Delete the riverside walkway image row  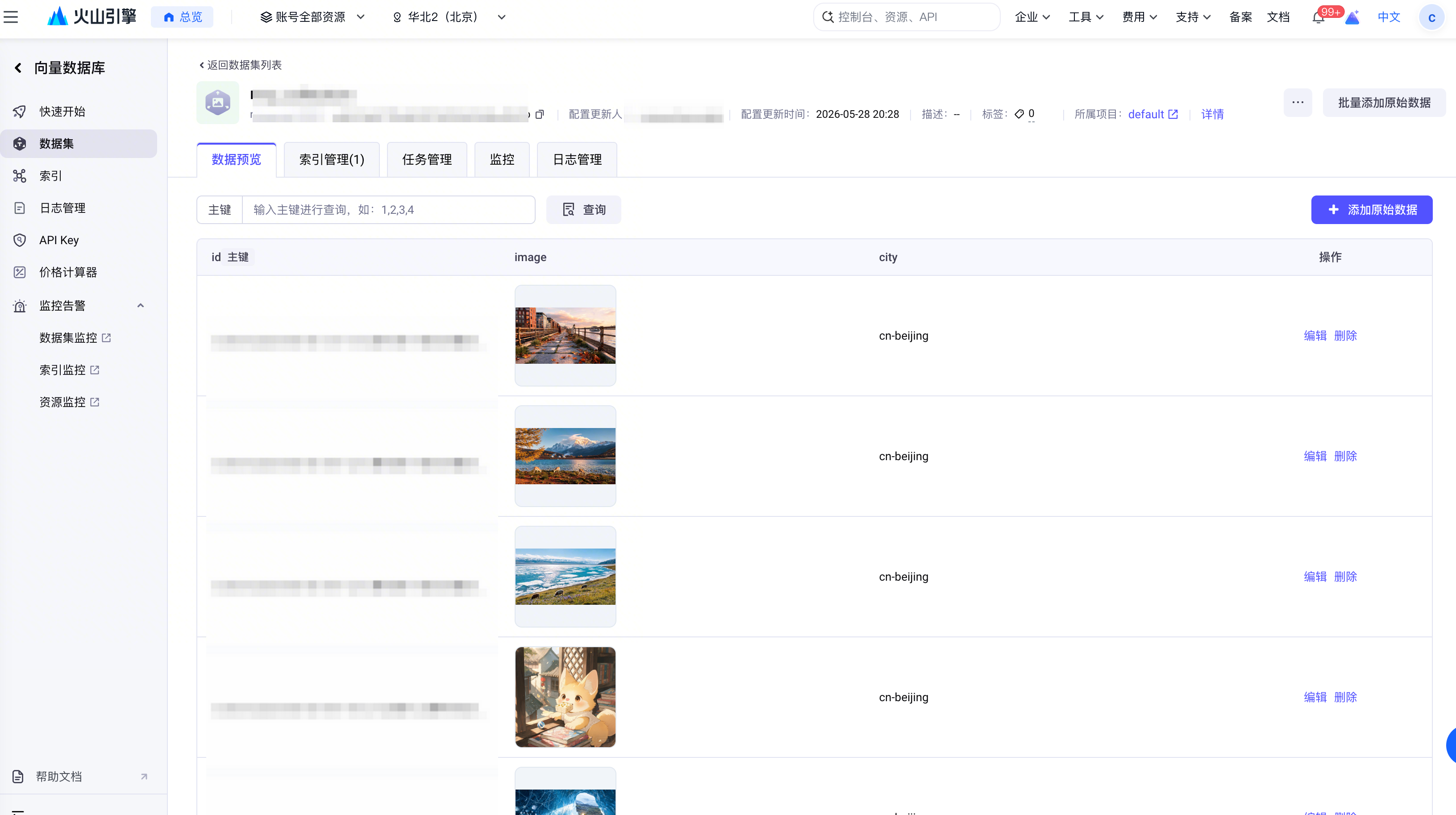click(1345, 336)
